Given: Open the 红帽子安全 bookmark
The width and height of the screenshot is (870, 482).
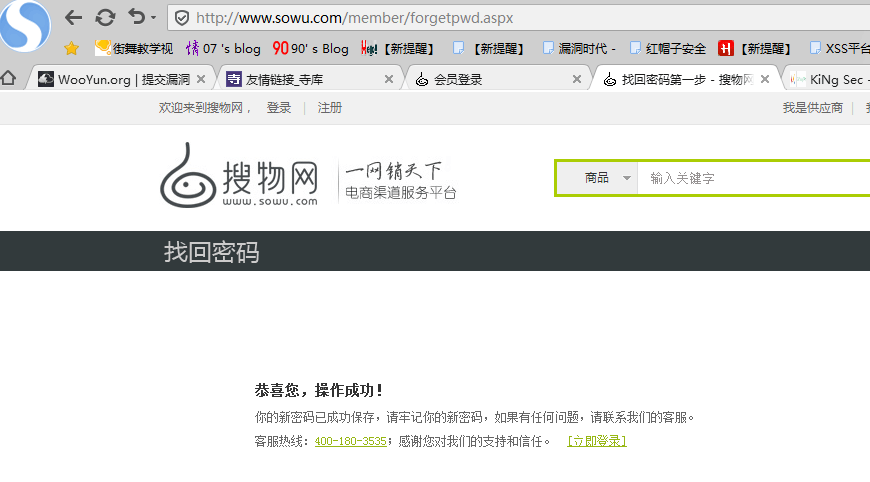Looking at the screenshot, I should [x=668, y=48].
